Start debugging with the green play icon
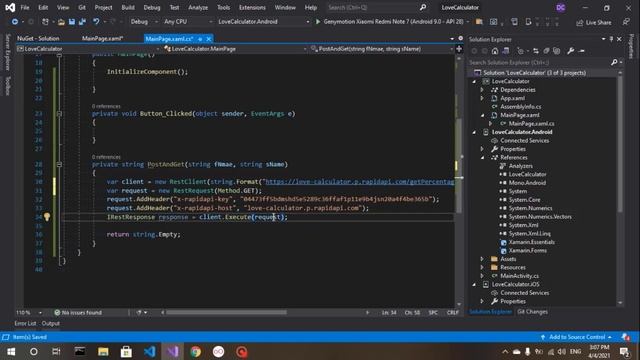Image resolution: width=640 pixels, height=360 pixels. [318, 22]
